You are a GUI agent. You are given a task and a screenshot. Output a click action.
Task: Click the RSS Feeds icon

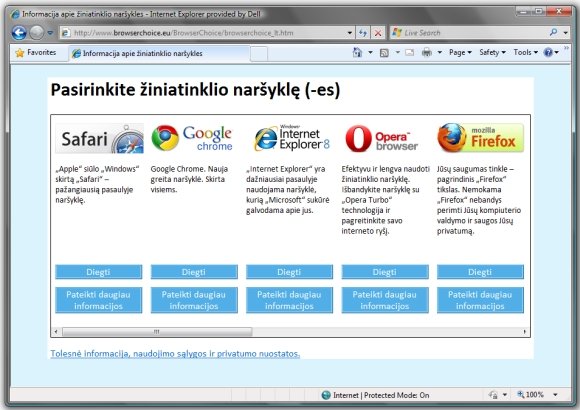coord(384,53)
